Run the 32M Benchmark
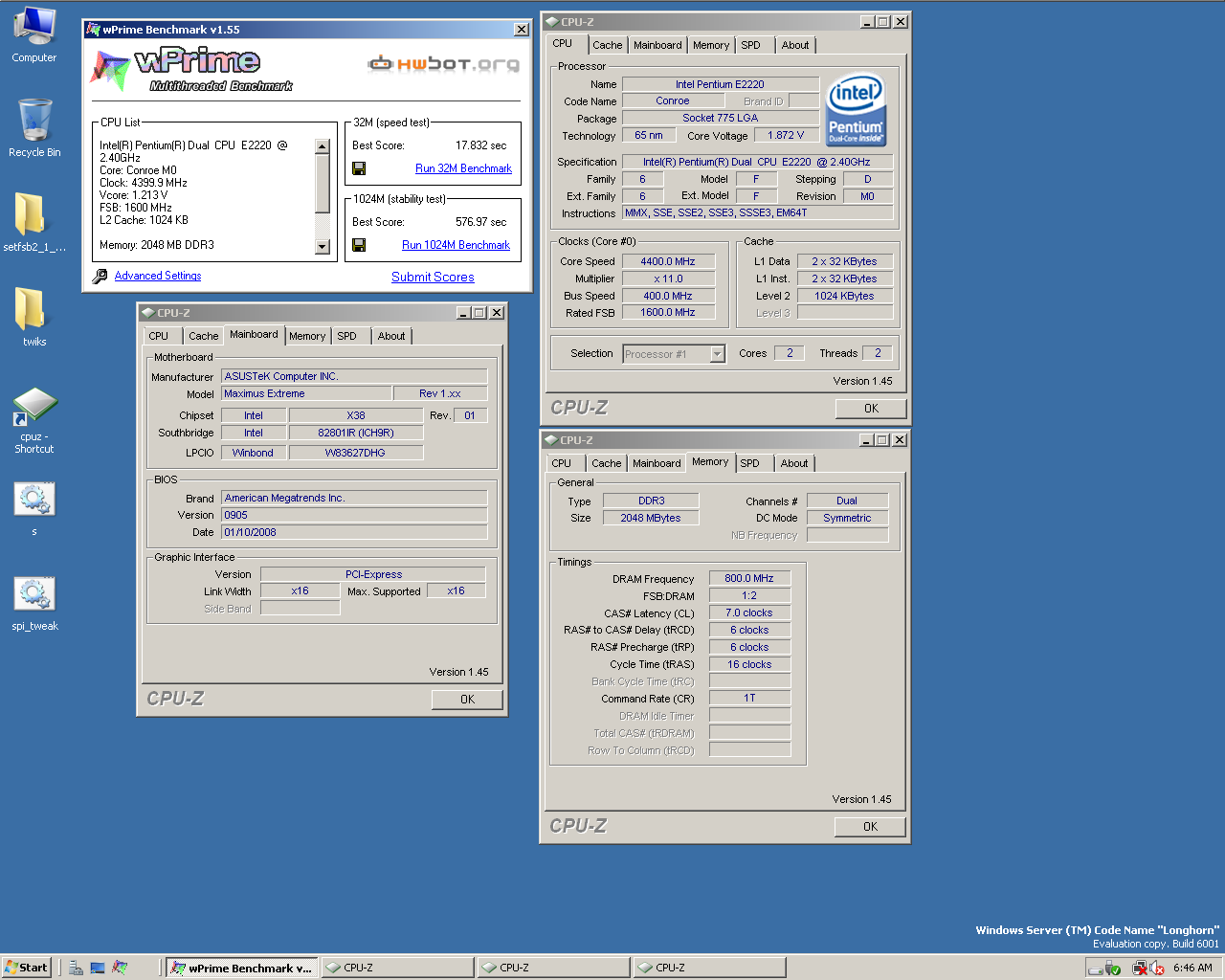 (x=463, y=168)
